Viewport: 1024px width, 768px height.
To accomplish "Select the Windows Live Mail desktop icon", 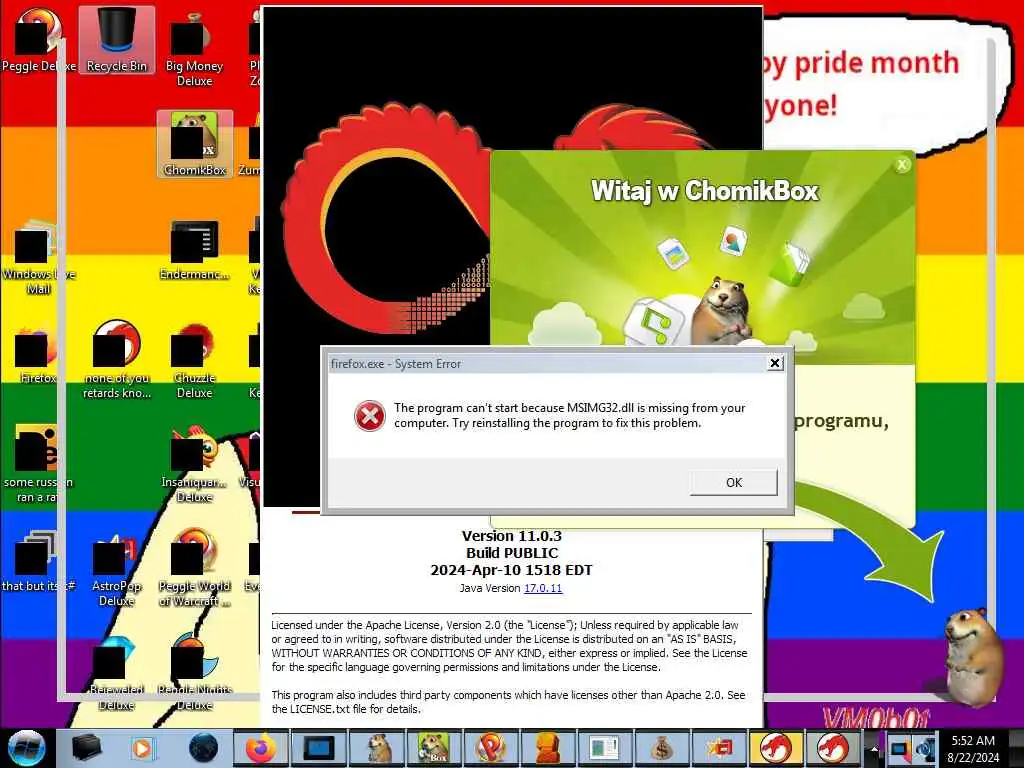I will coord(38,256).
